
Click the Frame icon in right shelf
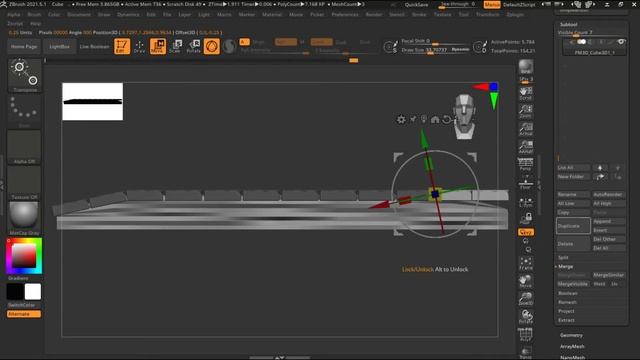525,263
